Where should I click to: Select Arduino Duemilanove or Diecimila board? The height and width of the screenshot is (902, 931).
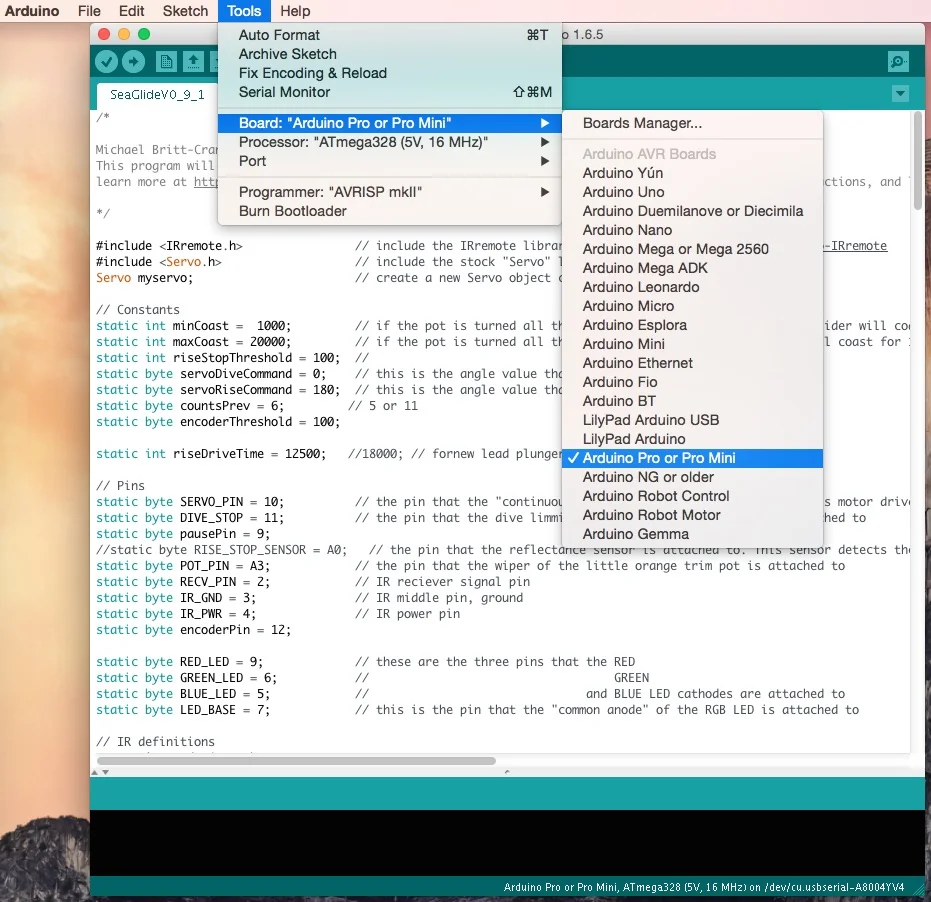[692, 211]
